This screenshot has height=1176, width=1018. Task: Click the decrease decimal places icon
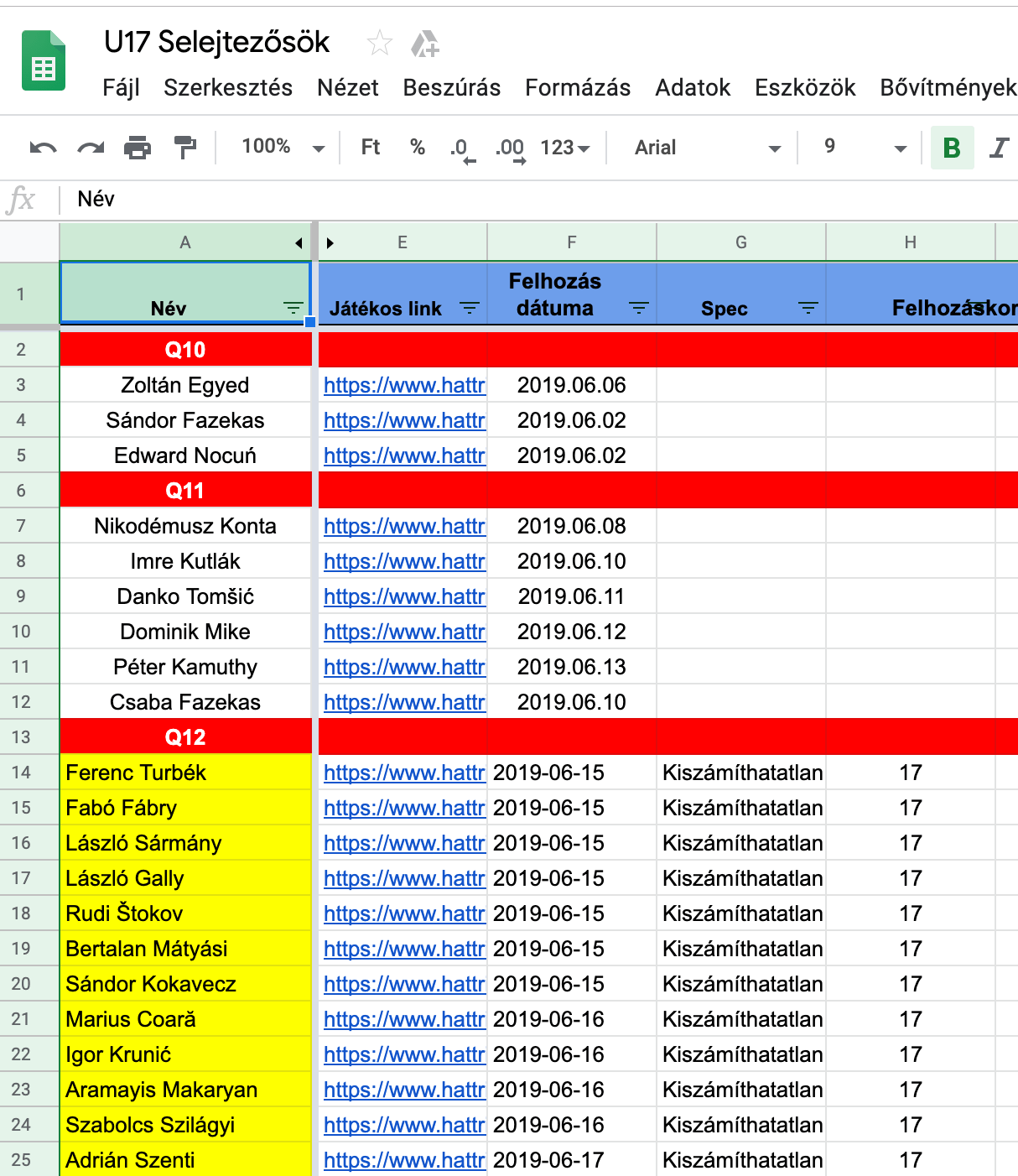click(x=460, y=148)
